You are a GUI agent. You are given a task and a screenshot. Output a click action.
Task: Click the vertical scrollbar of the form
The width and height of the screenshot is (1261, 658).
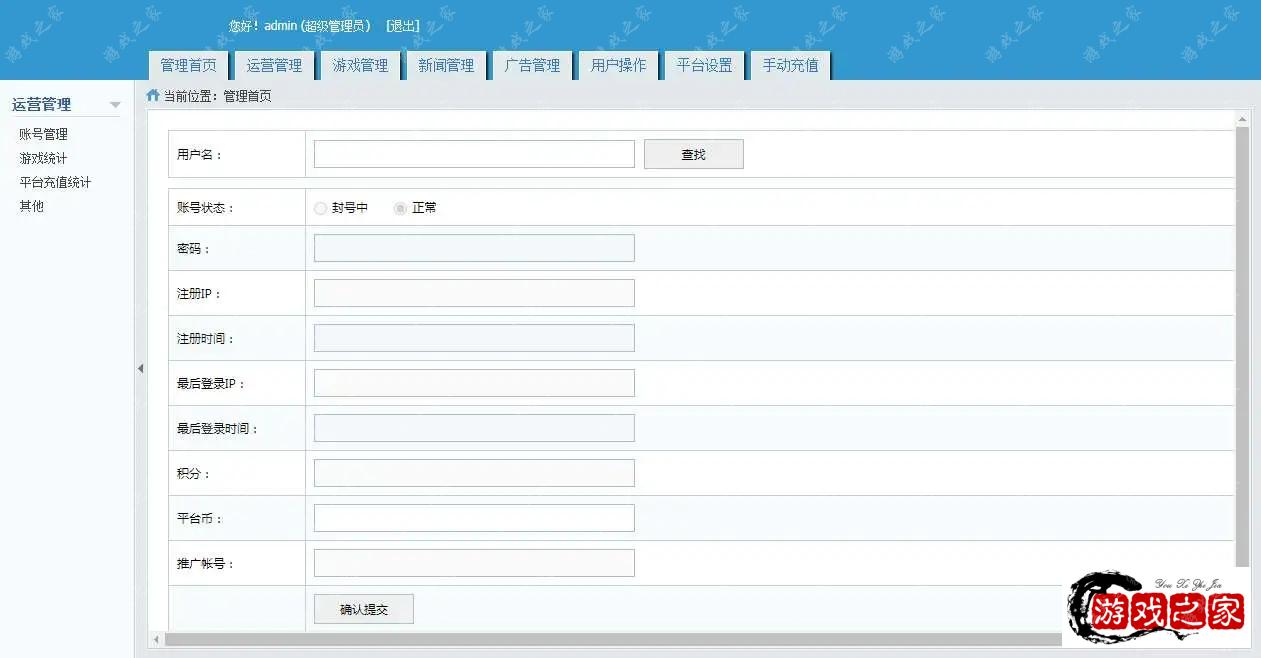[1242, 340]
